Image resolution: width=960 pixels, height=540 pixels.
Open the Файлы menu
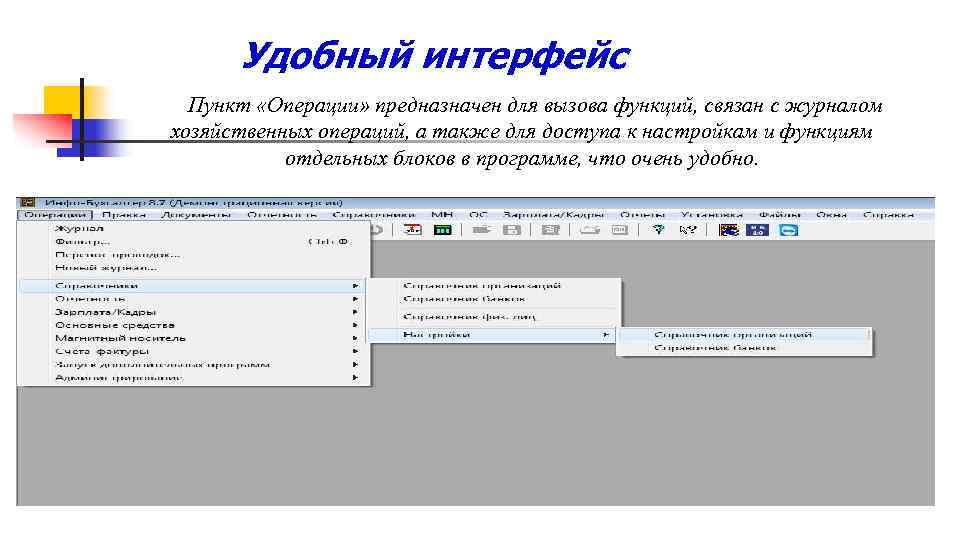point(780,215)
